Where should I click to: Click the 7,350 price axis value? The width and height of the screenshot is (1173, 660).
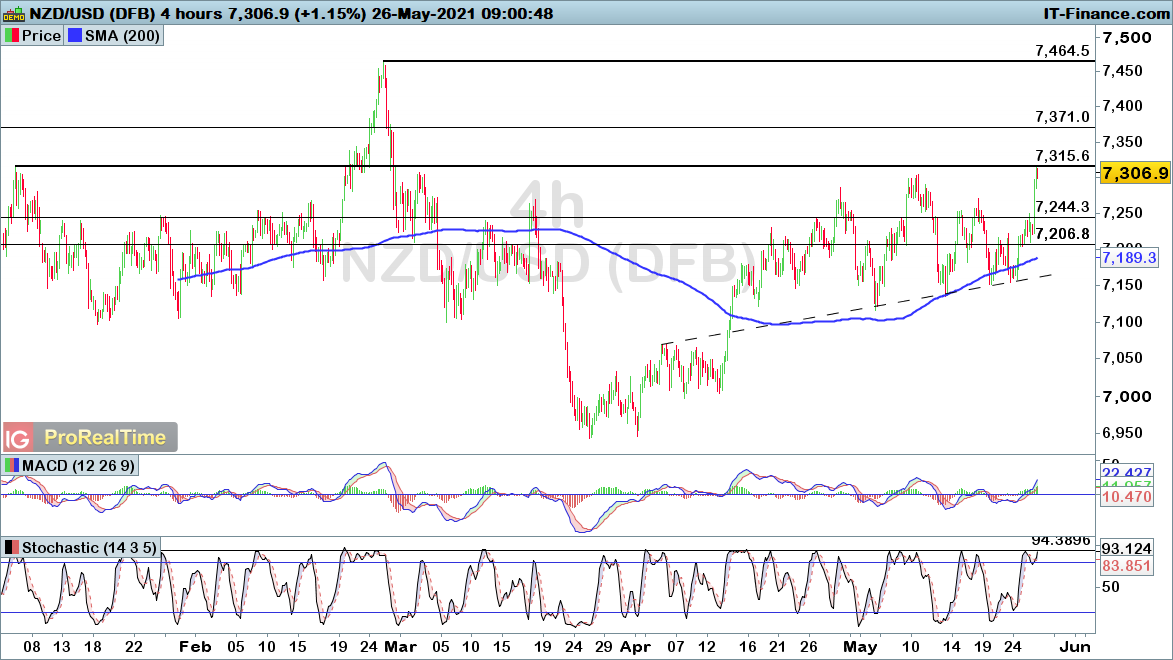[1123, 141]
